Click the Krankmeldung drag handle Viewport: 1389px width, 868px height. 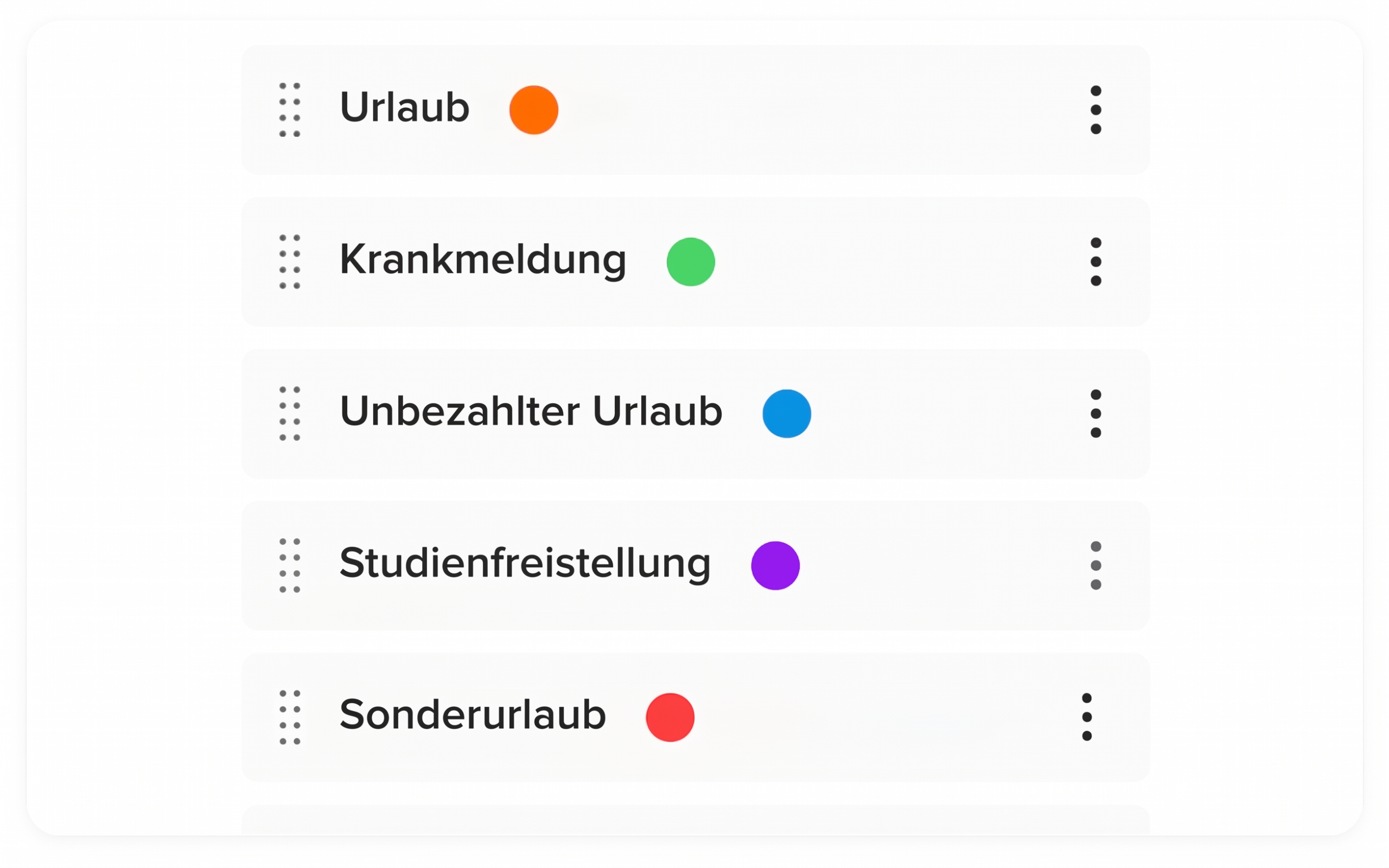coord(289,262)
